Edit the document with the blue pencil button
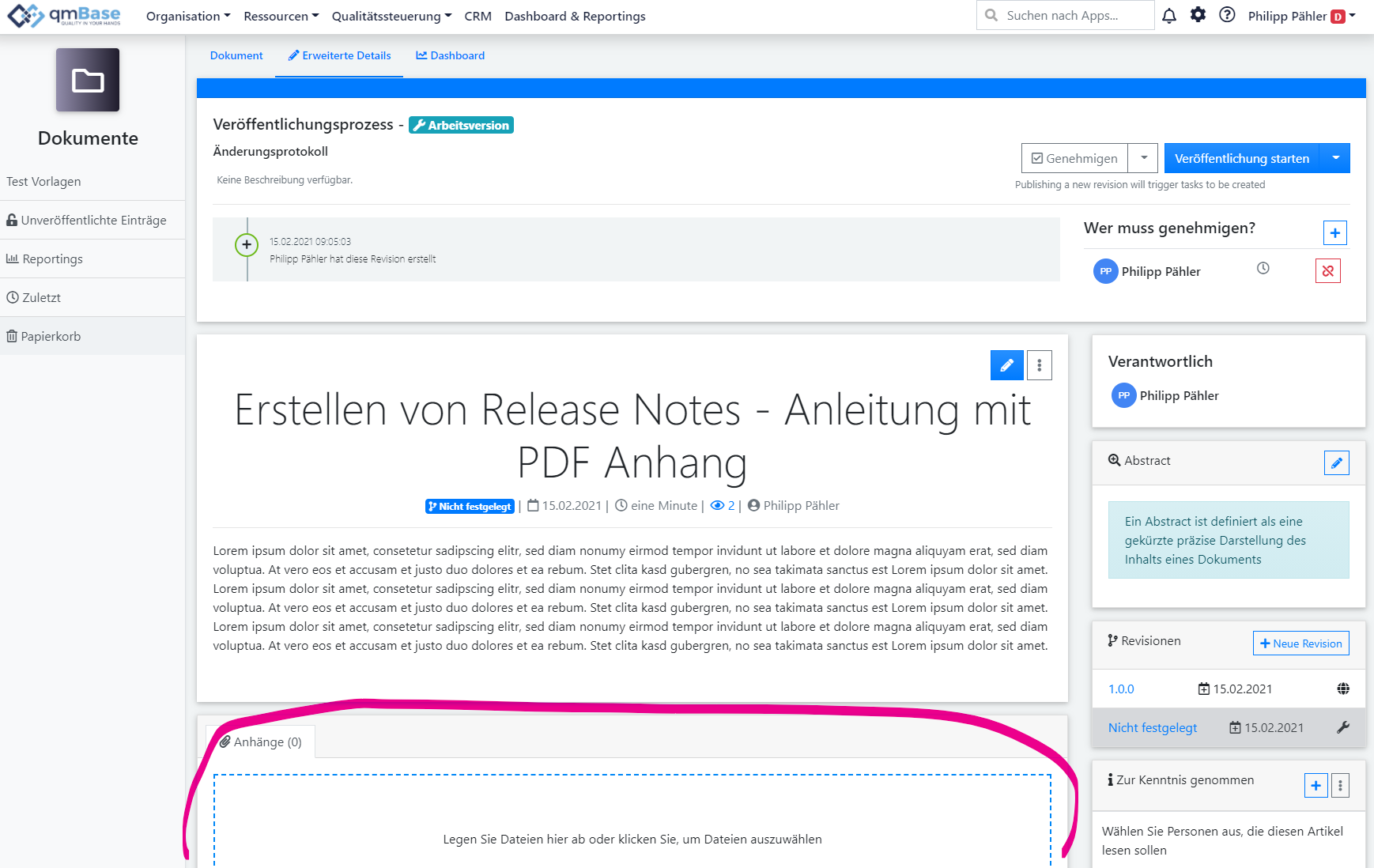This screenshot has width=1374, height=868. coord(1007,365)
